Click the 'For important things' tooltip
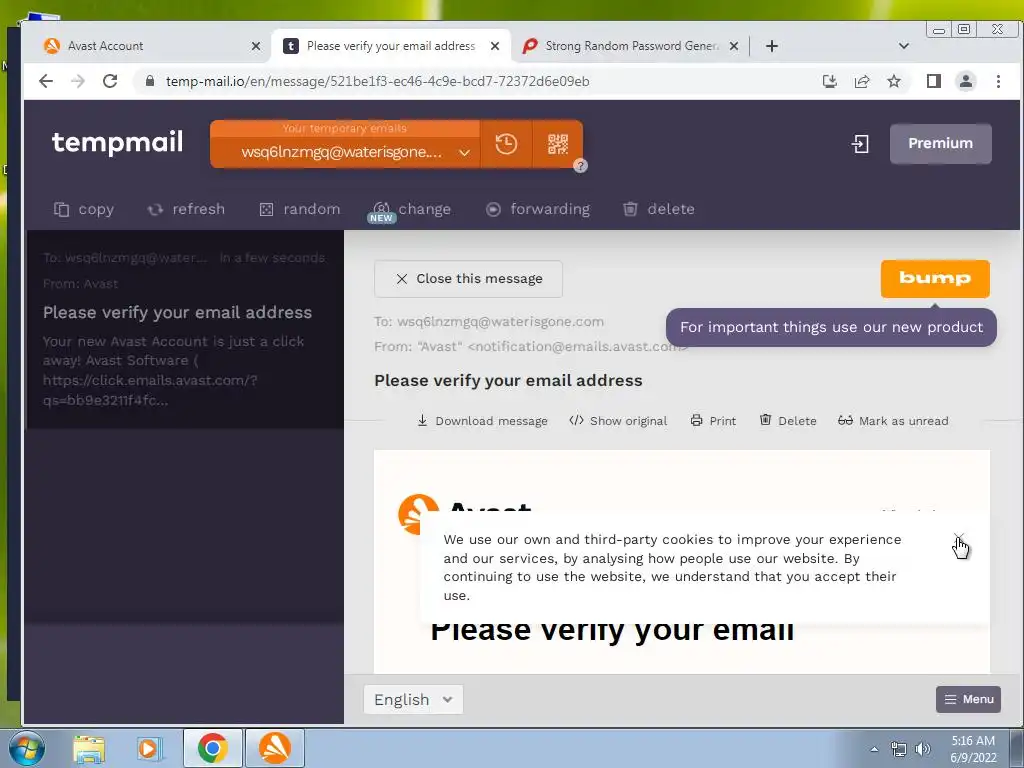The height and width of the screenshot is (768, 1024). coord(831,327)
